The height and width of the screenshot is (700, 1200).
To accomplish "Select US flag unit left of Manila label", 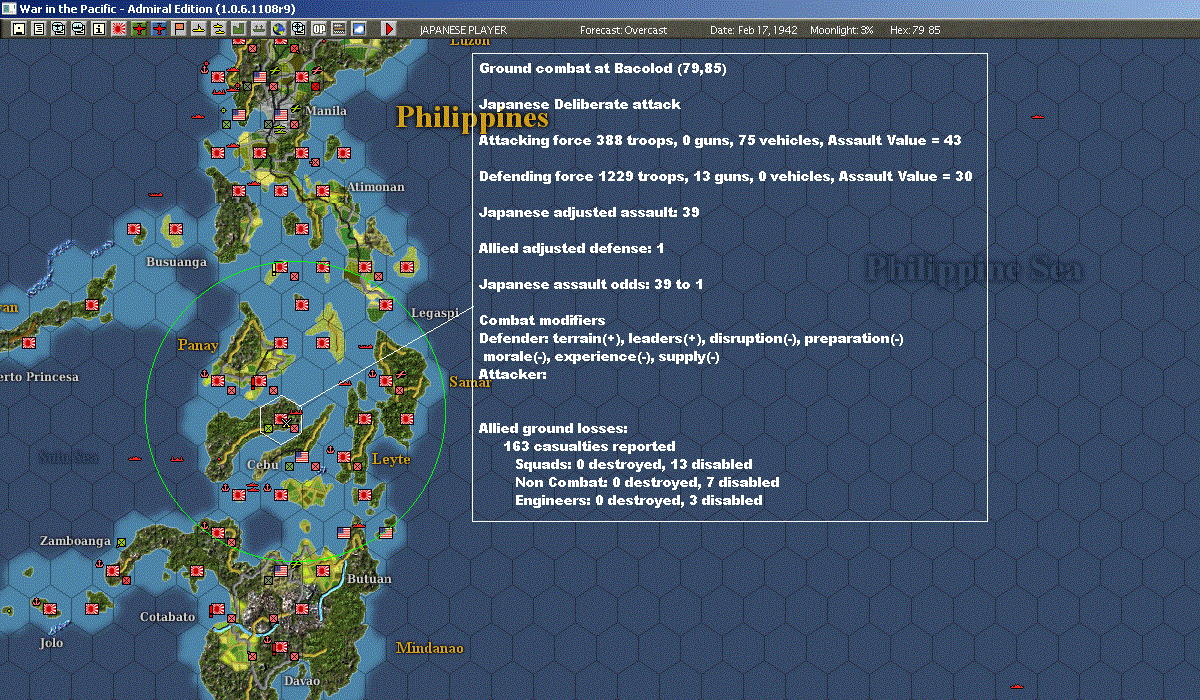I will pos(281,114).
